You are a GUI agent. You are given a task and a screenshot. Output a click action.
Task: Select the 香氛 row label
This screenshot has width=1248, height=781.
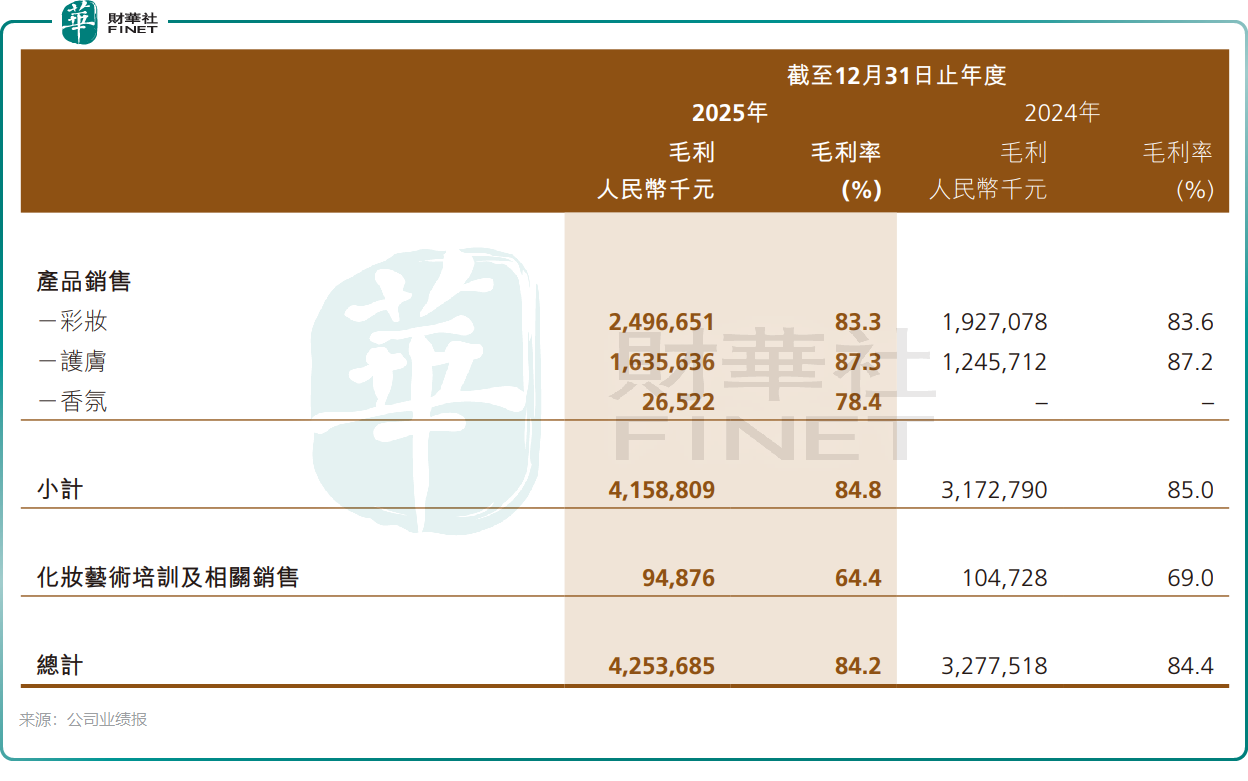[72, 402]
